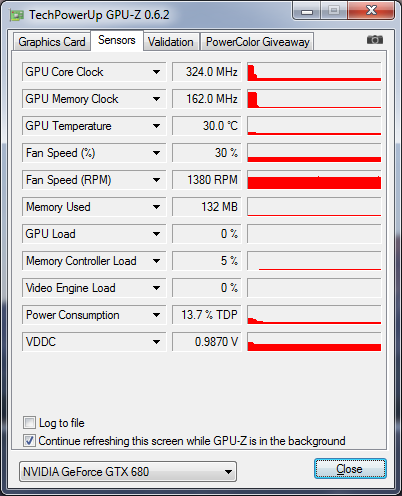The image size is (402, 496).
Task: Click the camera screenshot icon
Action: pos(375,40)
